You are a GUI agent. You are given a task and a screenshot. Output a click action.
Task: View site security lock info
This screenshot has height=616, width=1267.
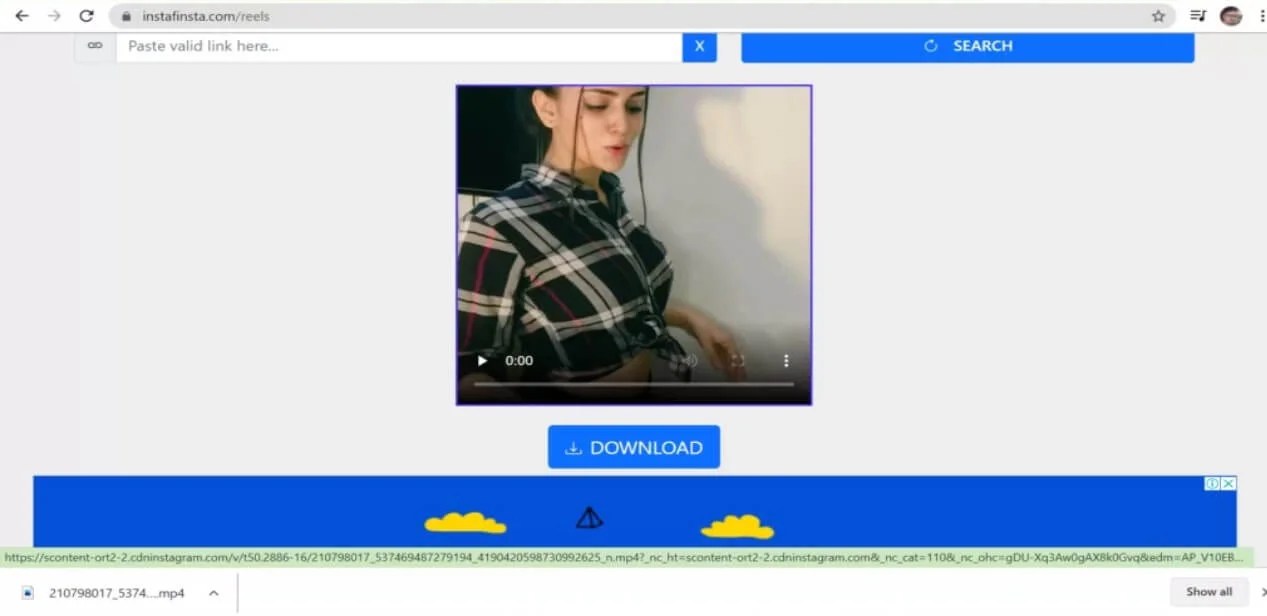[127, 16]
